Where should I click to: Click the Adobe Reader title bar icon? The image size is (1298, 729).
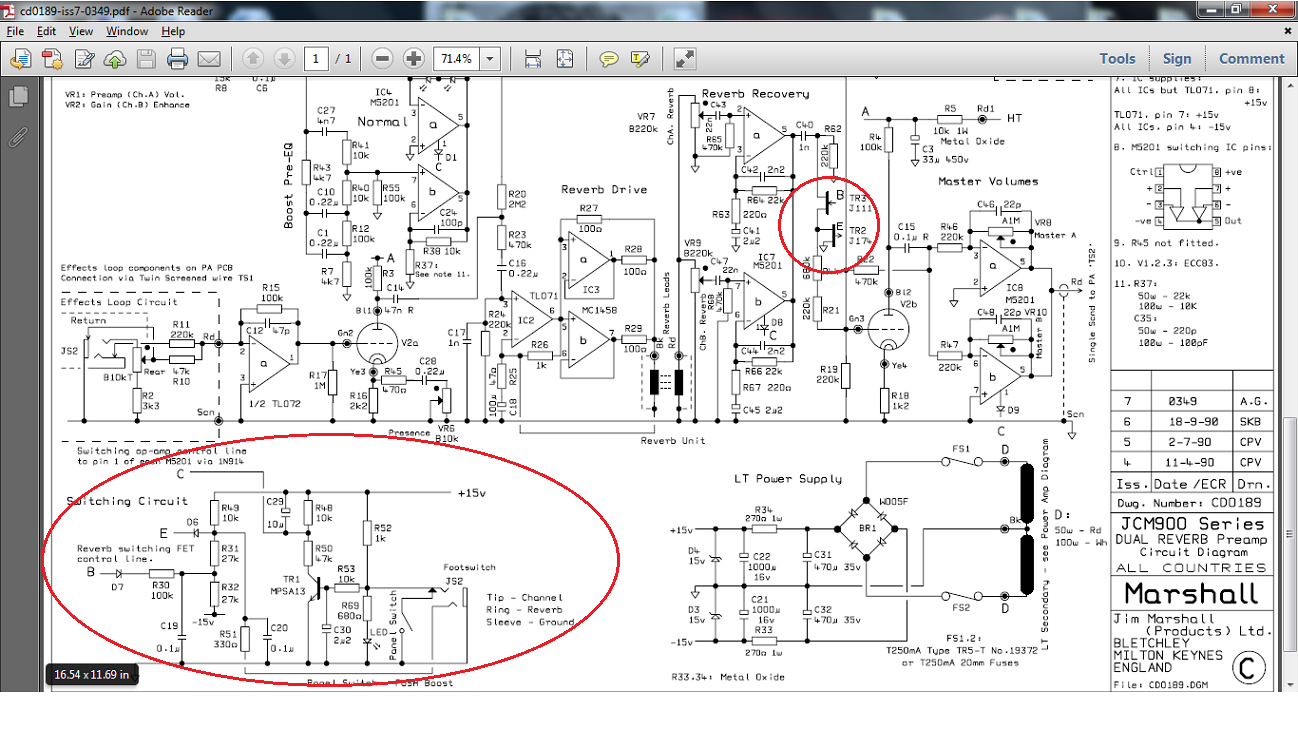click(x=10, y=9)
